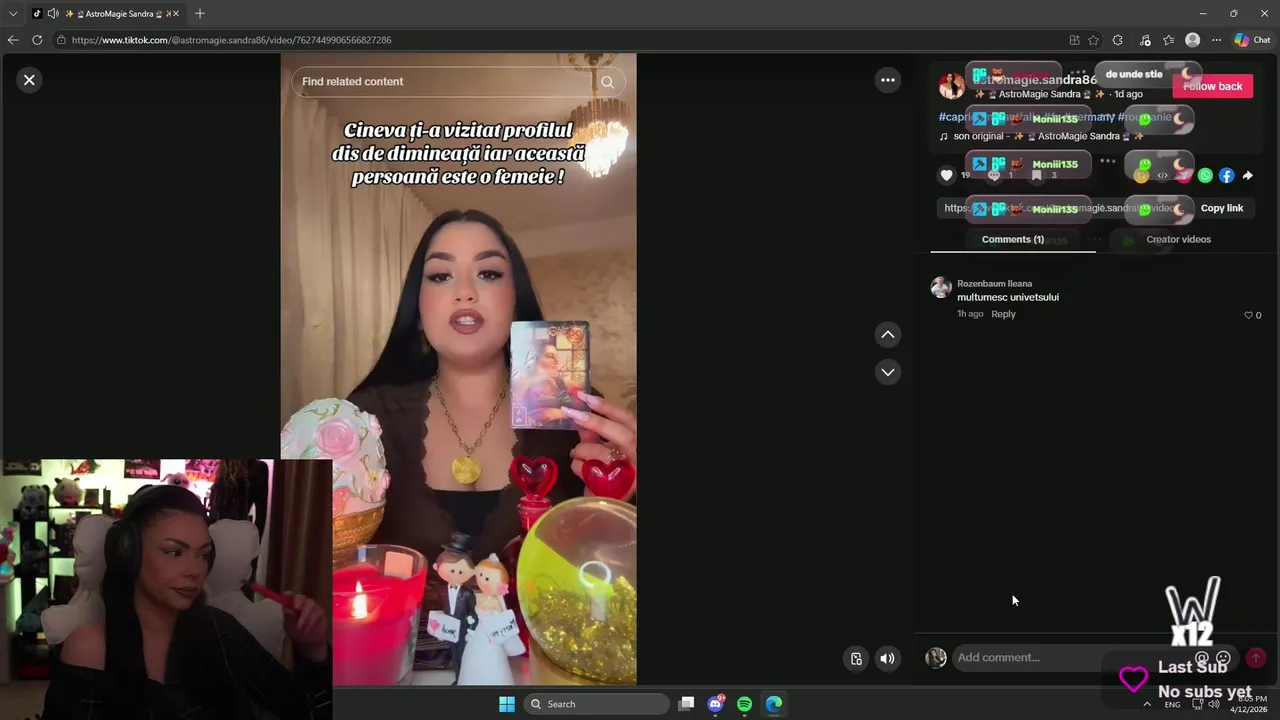
Task: Open Spotify from the taskbar
Action: pyautogui.click(x=744, y=704)
